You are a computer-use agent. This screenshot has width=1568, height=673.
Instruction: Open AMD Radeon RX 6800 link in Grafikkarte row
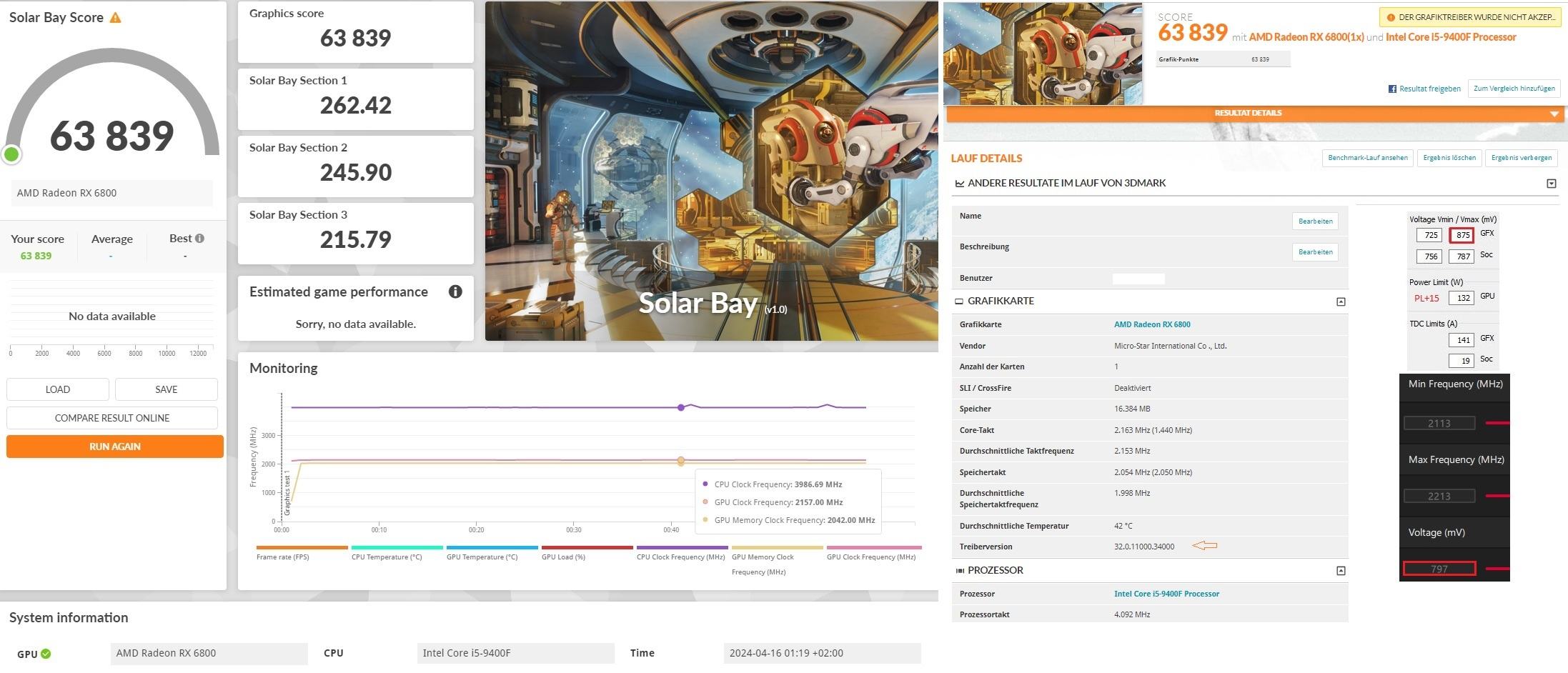pyautogui.click(x=1152, y=324)
